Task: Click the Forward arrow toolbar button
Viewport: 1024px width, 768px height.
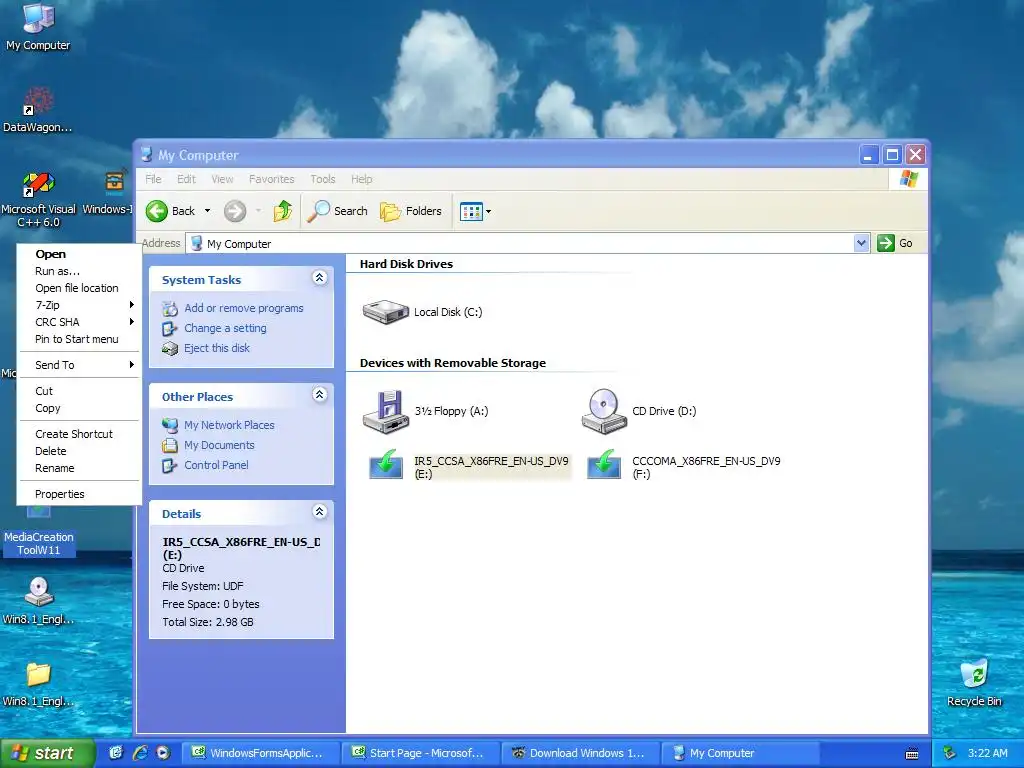Action: point(235,211)
